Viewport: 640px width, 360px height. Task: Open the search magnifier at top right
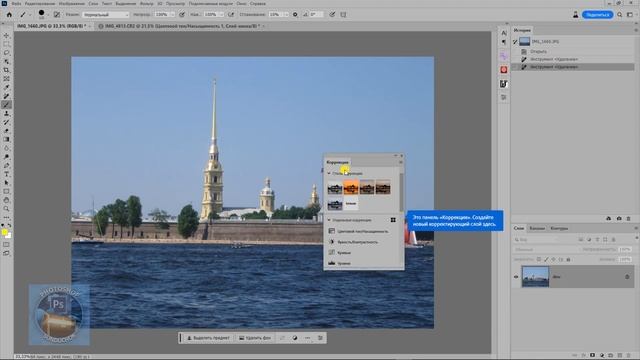tap(620, 15)
